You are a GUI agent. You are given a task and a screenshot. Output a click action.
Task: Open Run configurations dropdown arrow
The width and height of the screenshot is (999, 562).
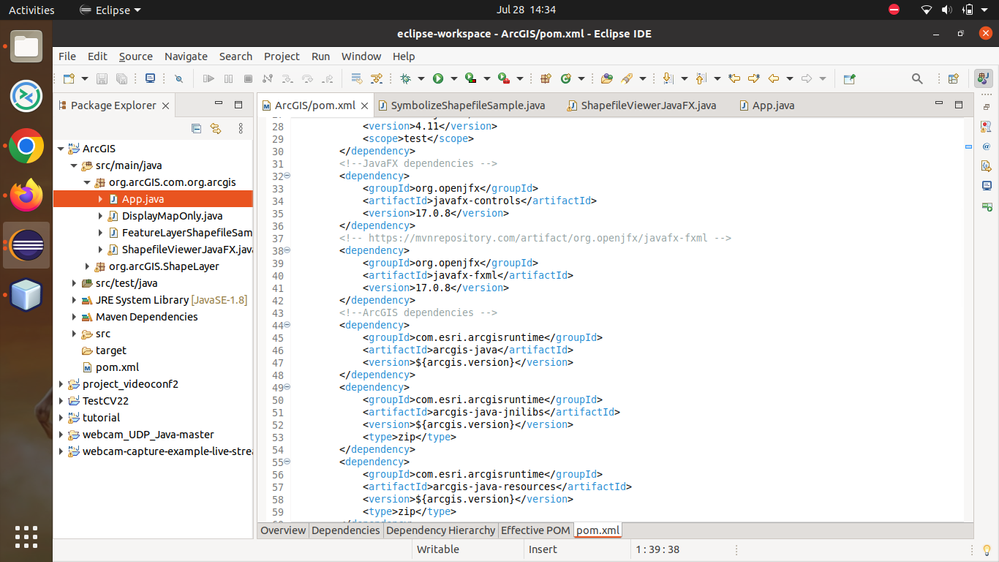point(454,79)
